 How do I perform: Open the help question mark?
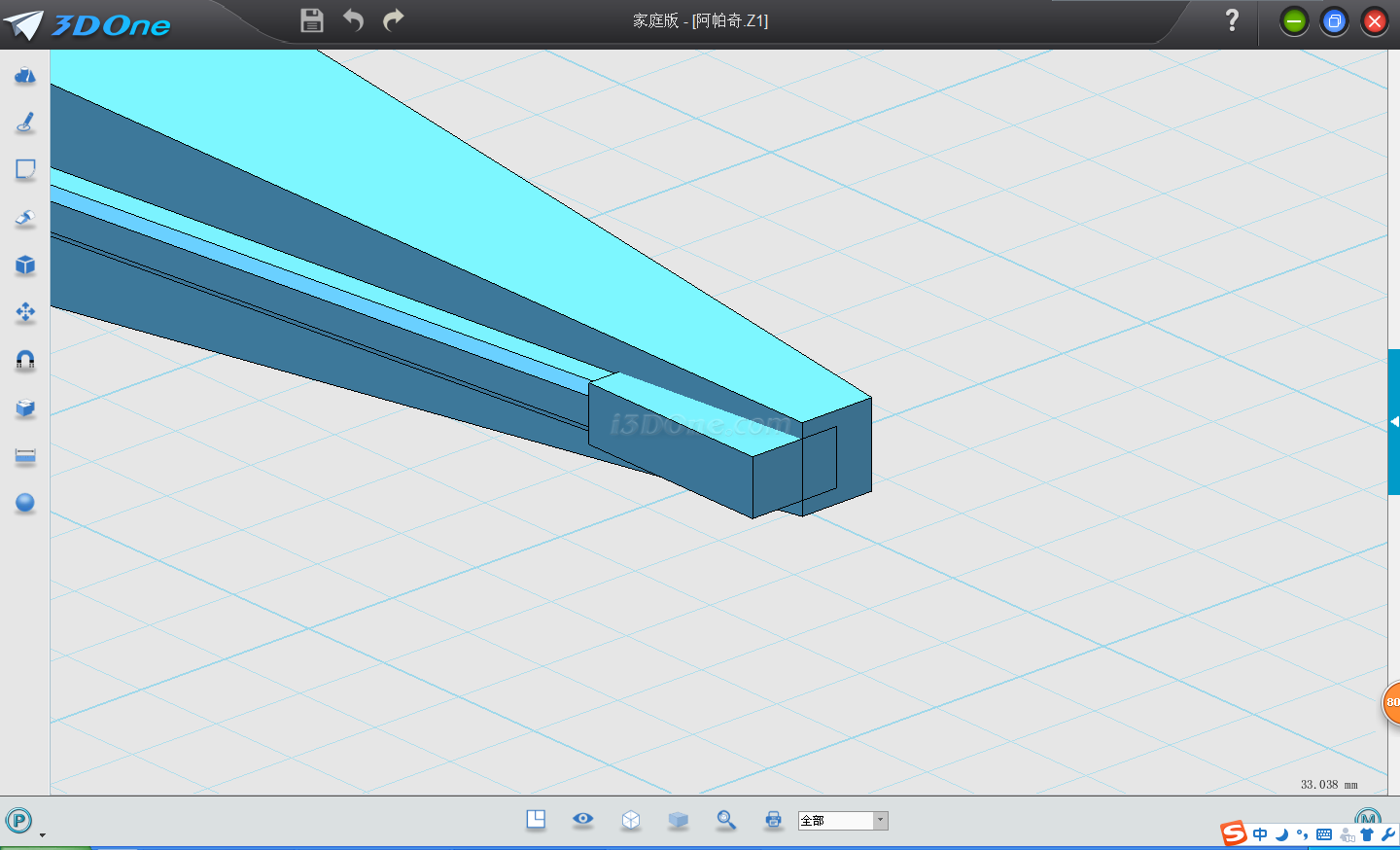[1232, 20]
